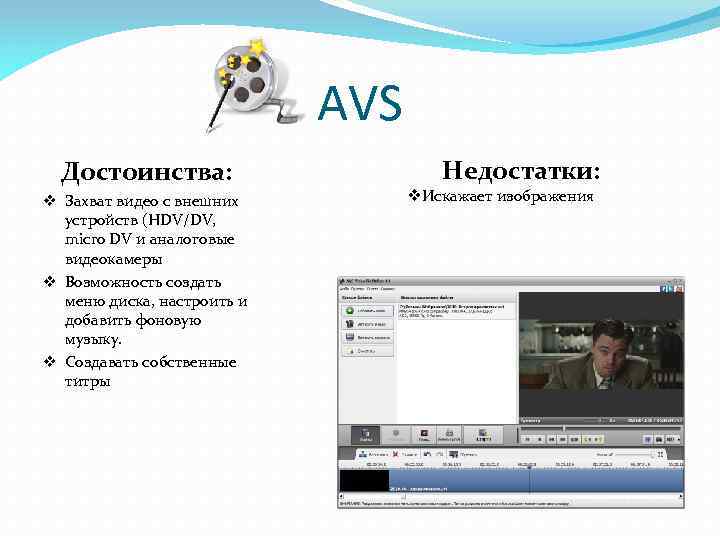The width and height of the screenshot is (720, 540).
Task: Select the highlighted Files tab in central toolbar
Action: pos(366,435)
